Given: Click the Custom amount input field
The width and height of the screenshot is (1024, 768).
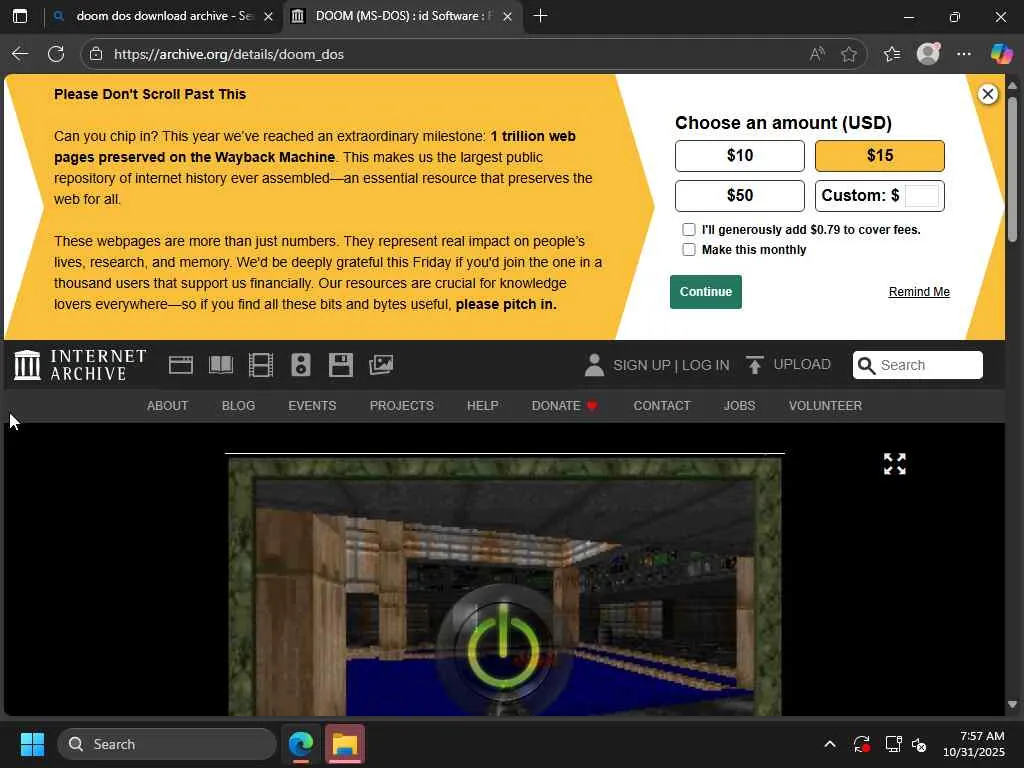Looking at the screenshot, I should tap(921, 195).
